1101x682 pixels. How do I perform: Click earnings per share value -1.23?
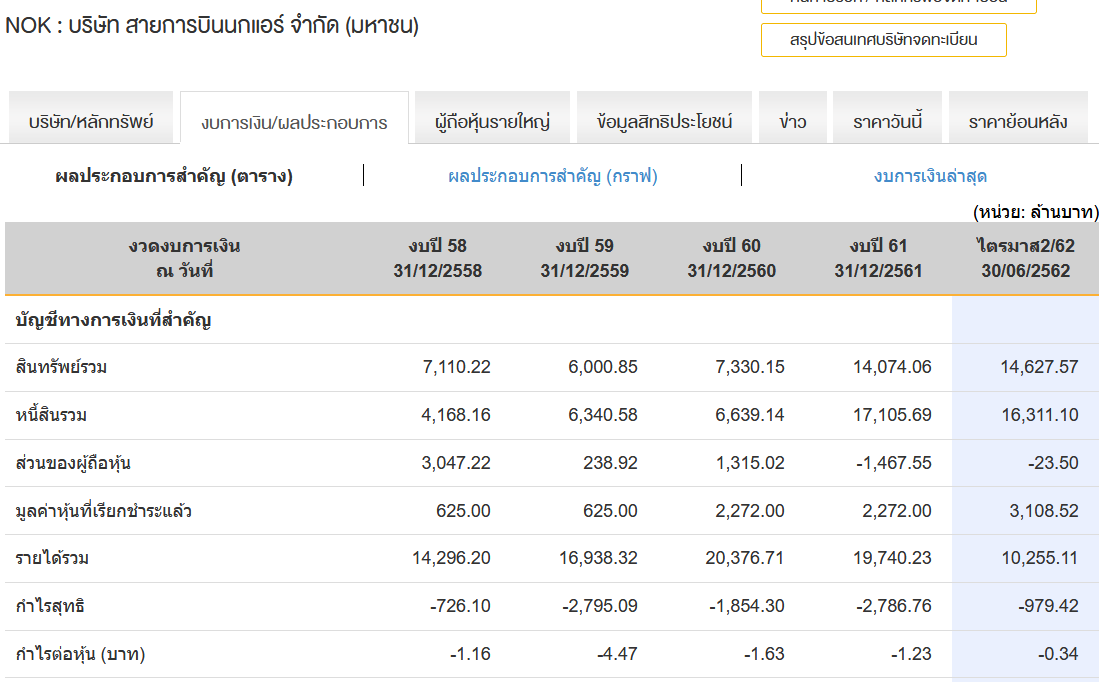point(911,654)
